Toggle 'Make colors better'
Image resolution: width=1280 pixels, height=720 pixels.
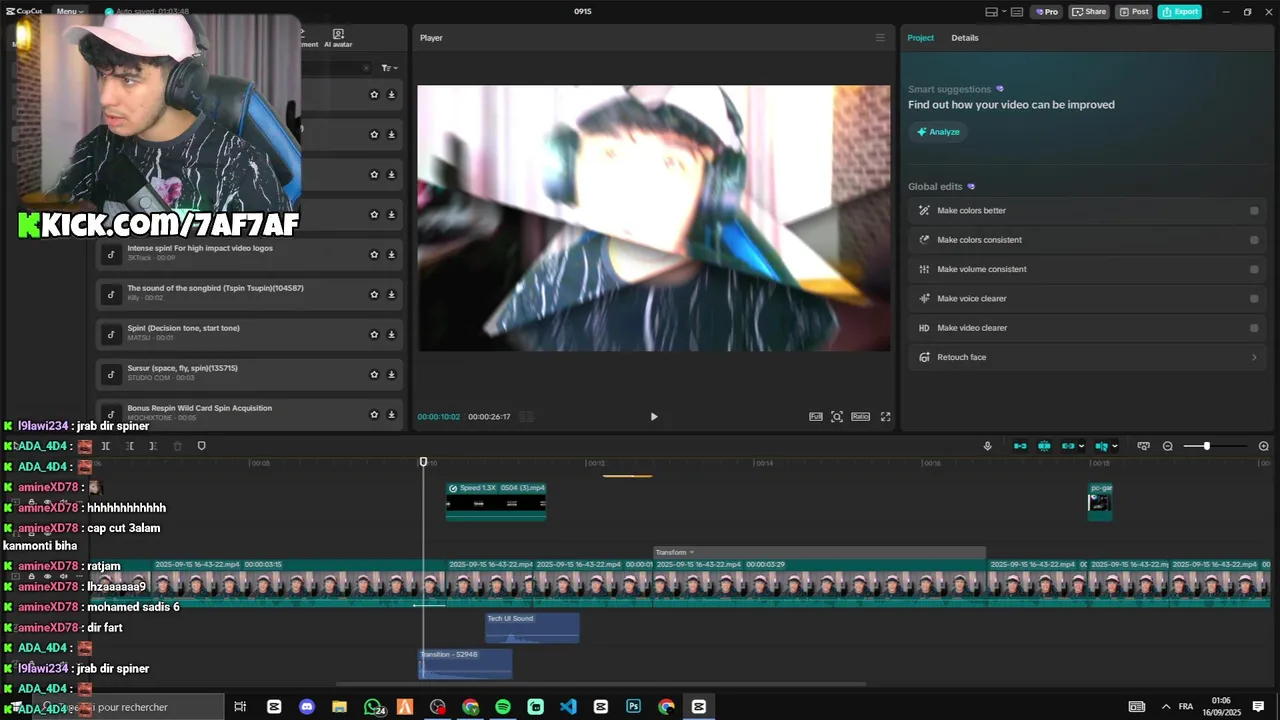[x=1254, y=211]
